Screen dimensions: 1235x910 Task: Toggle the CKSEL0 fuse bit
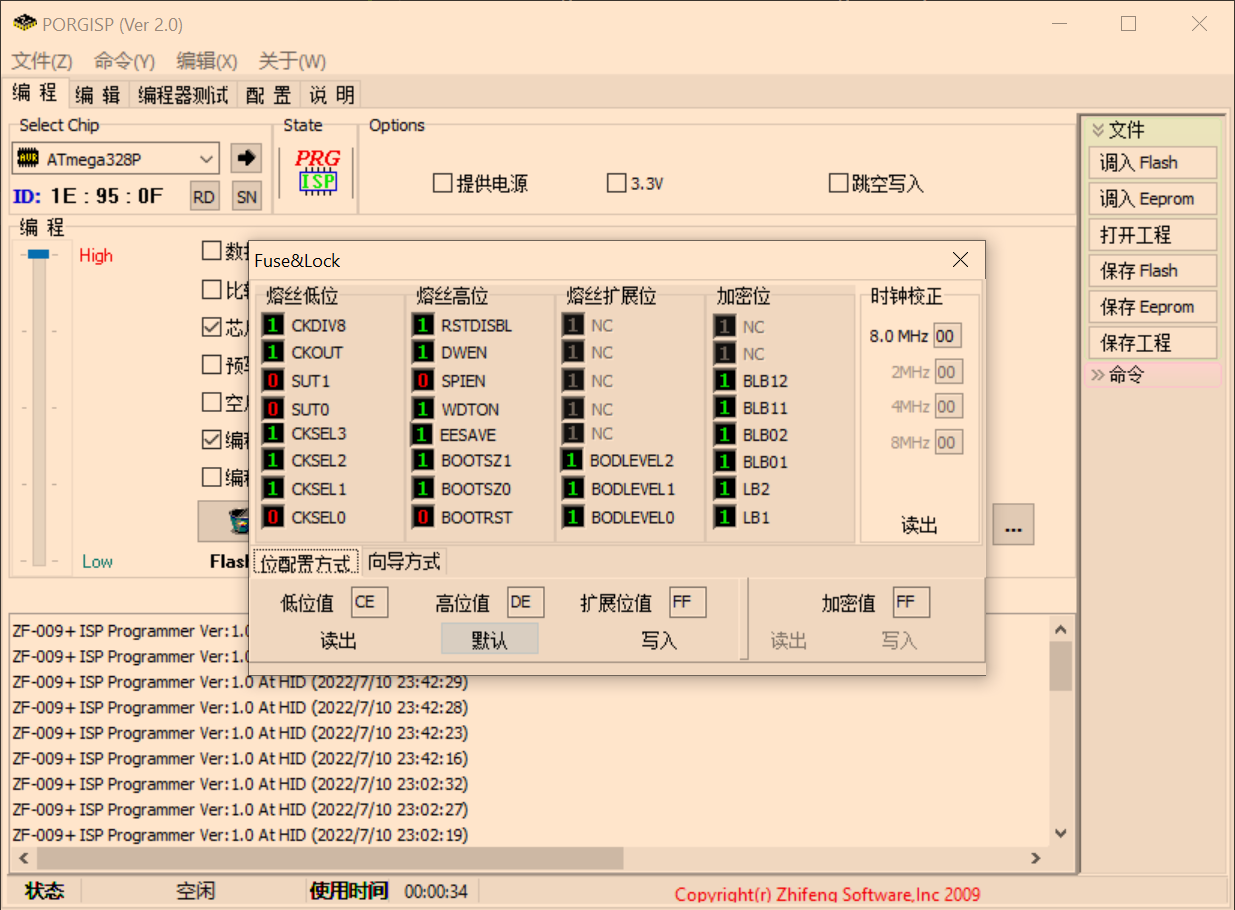pyautogui.click(x=272, y=517)
